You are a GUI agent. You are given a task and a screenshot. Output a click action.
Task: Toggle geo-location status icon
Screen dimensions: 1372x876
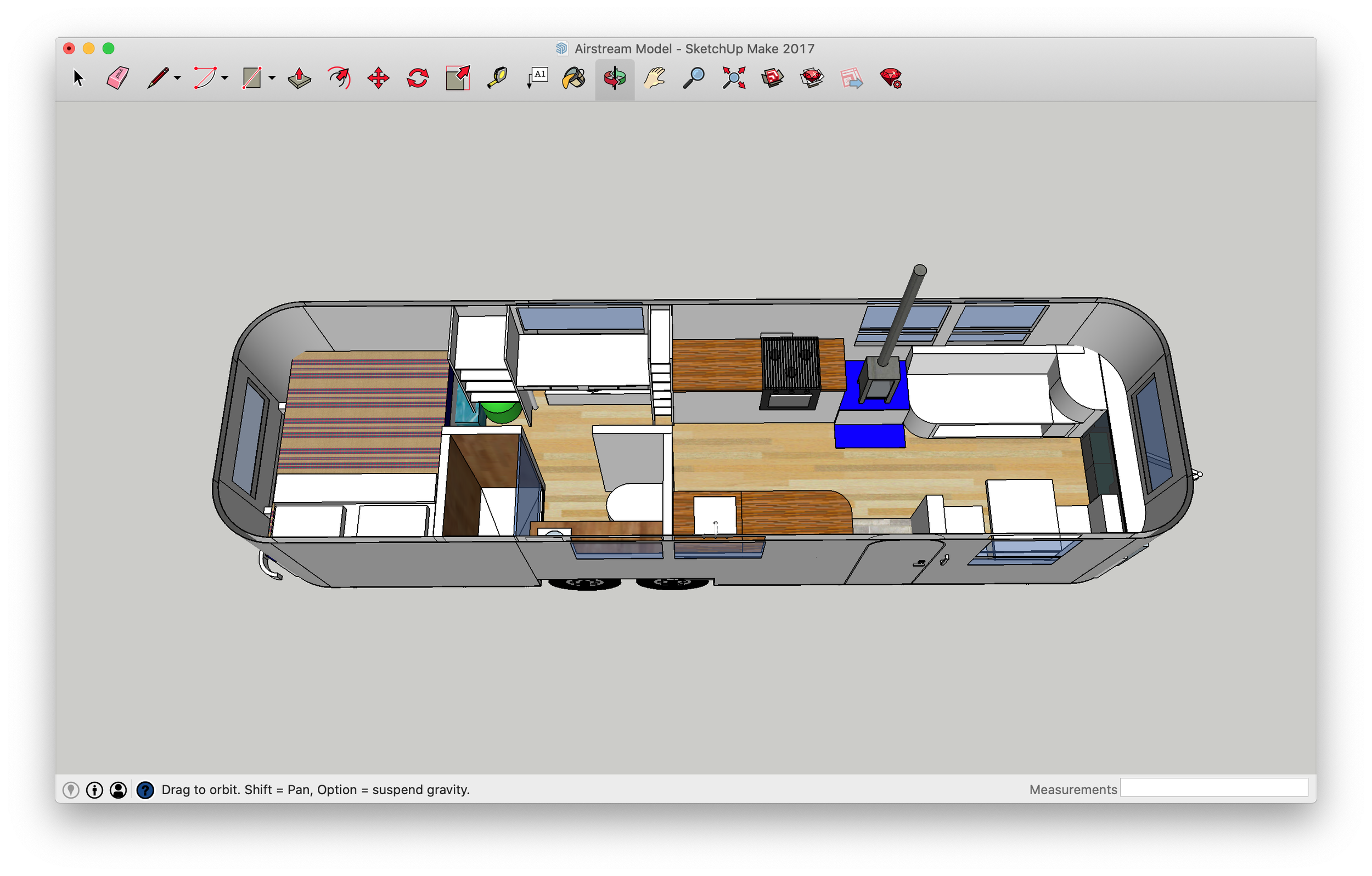click(71, 790)
